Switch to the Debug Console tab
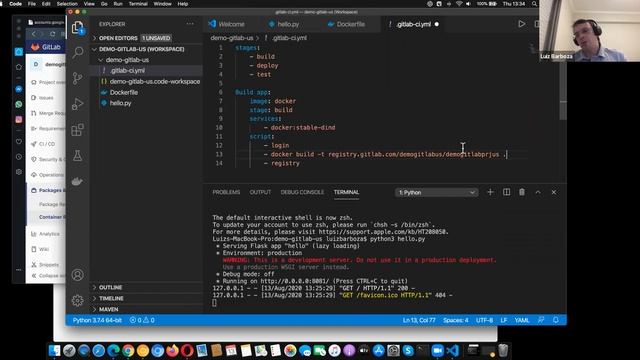This screenshot has width=640, height=360. (x=302, y=192)
